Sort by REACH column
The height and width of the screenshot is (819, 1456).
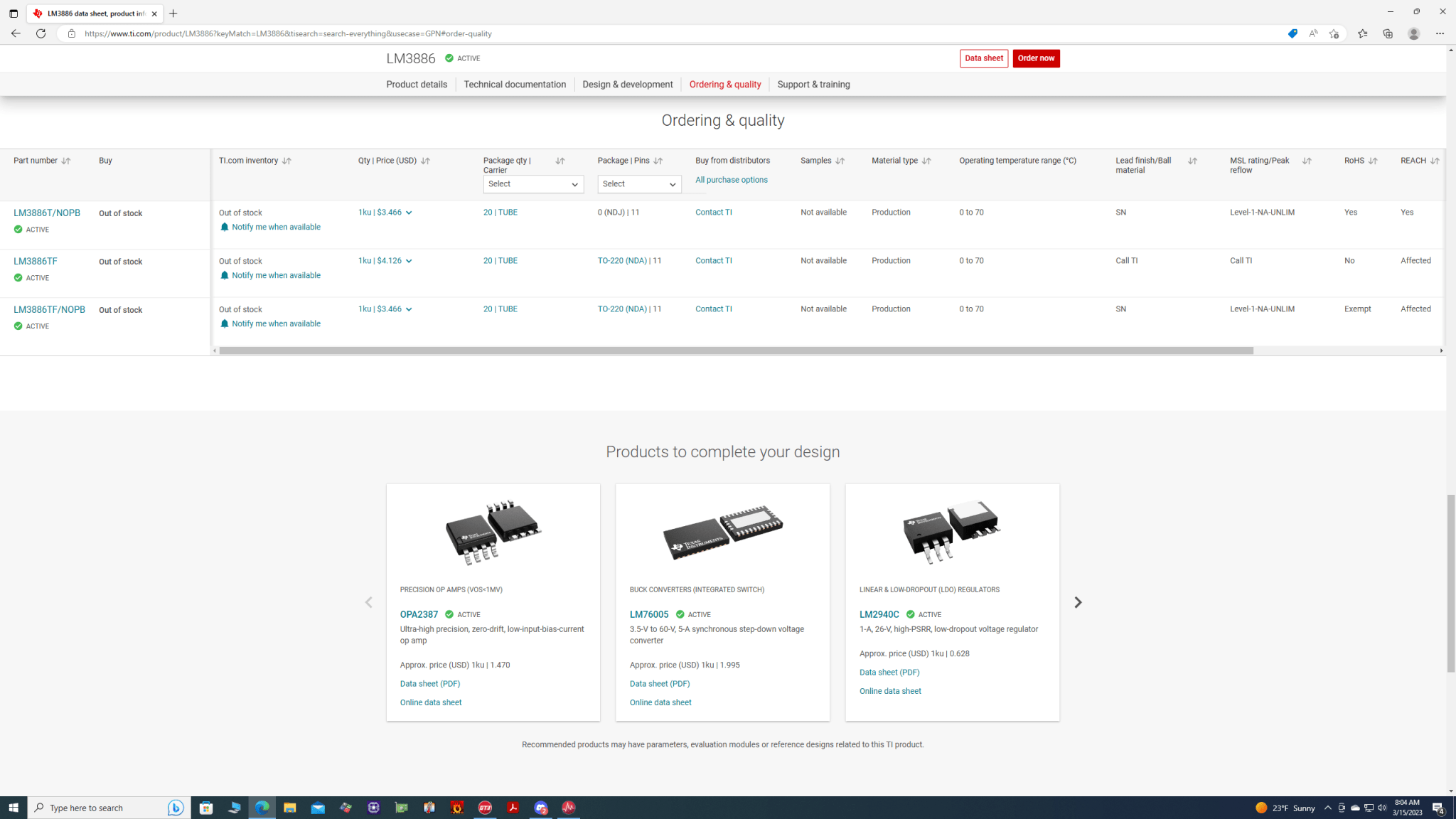(x=1434, y=161)
